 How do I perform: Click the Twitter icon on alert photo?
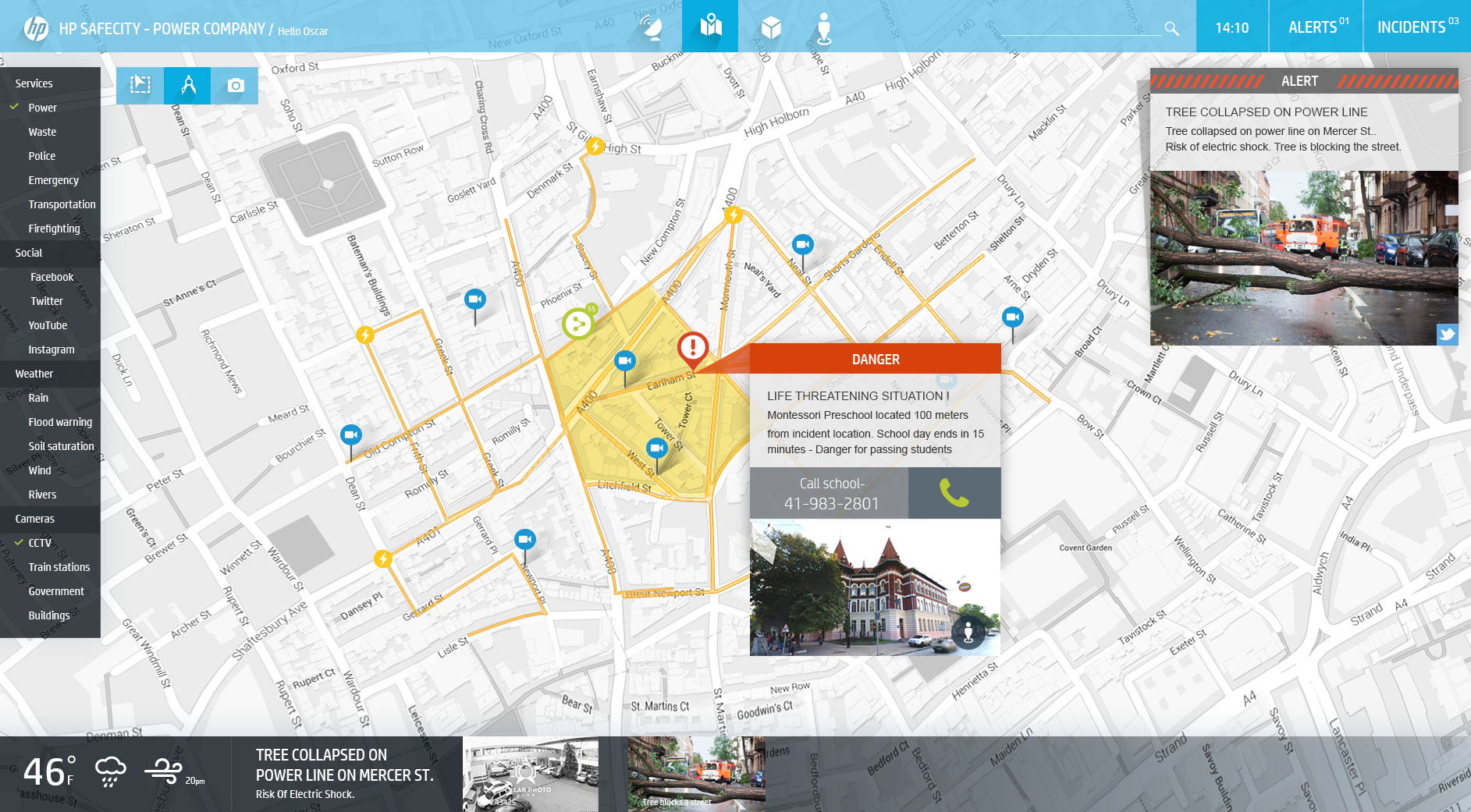point(1448,334)
